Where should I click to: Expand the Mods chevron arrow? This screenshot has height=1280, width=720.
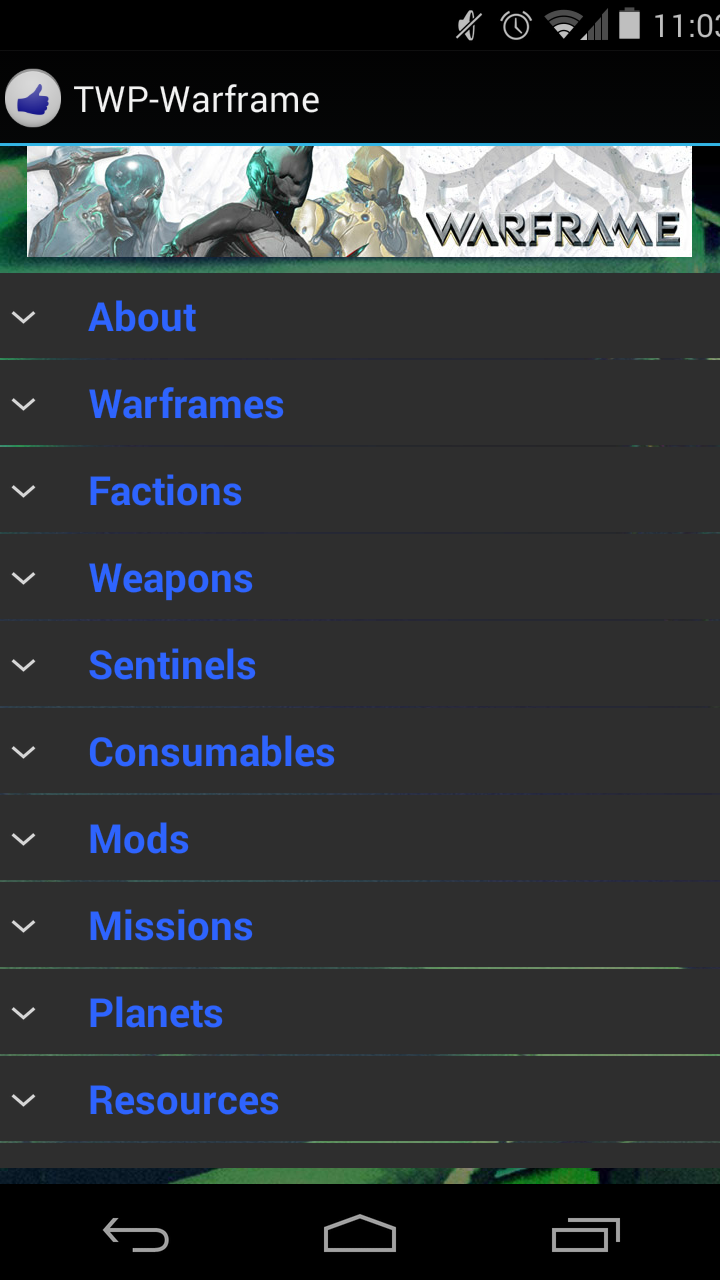pyautogui.click(x=24, y=839)
